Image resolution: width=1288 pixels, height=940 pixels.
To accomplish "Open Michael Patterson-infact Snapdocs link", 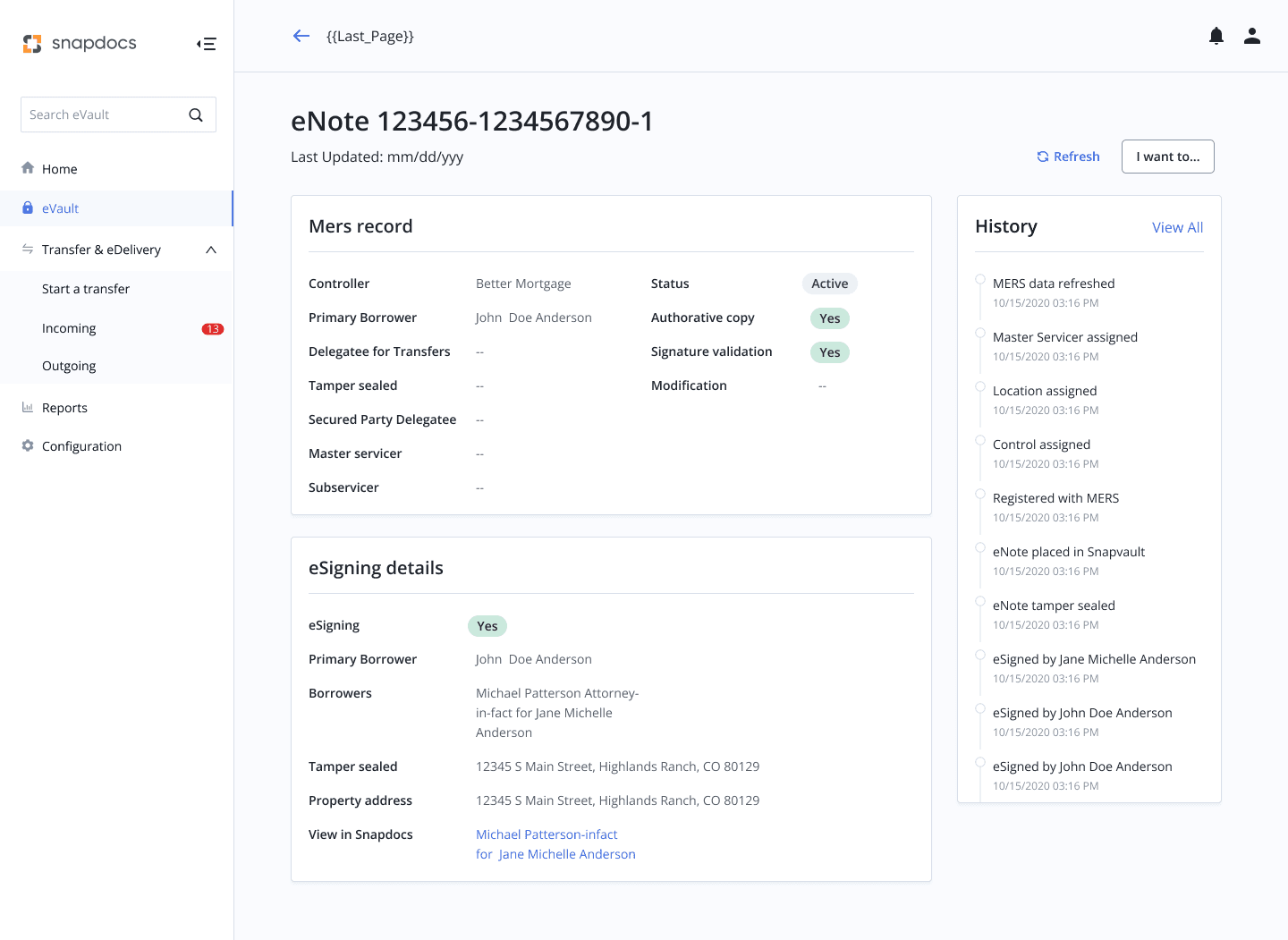I will [x=555, y=844].
